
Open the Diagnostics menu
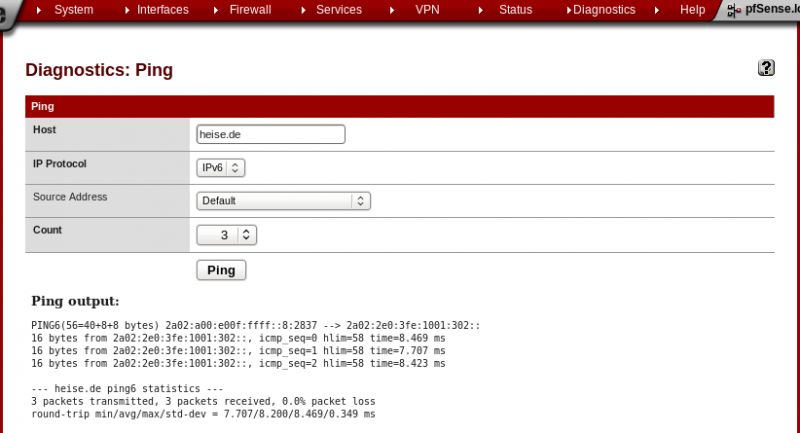pos(604,10)
